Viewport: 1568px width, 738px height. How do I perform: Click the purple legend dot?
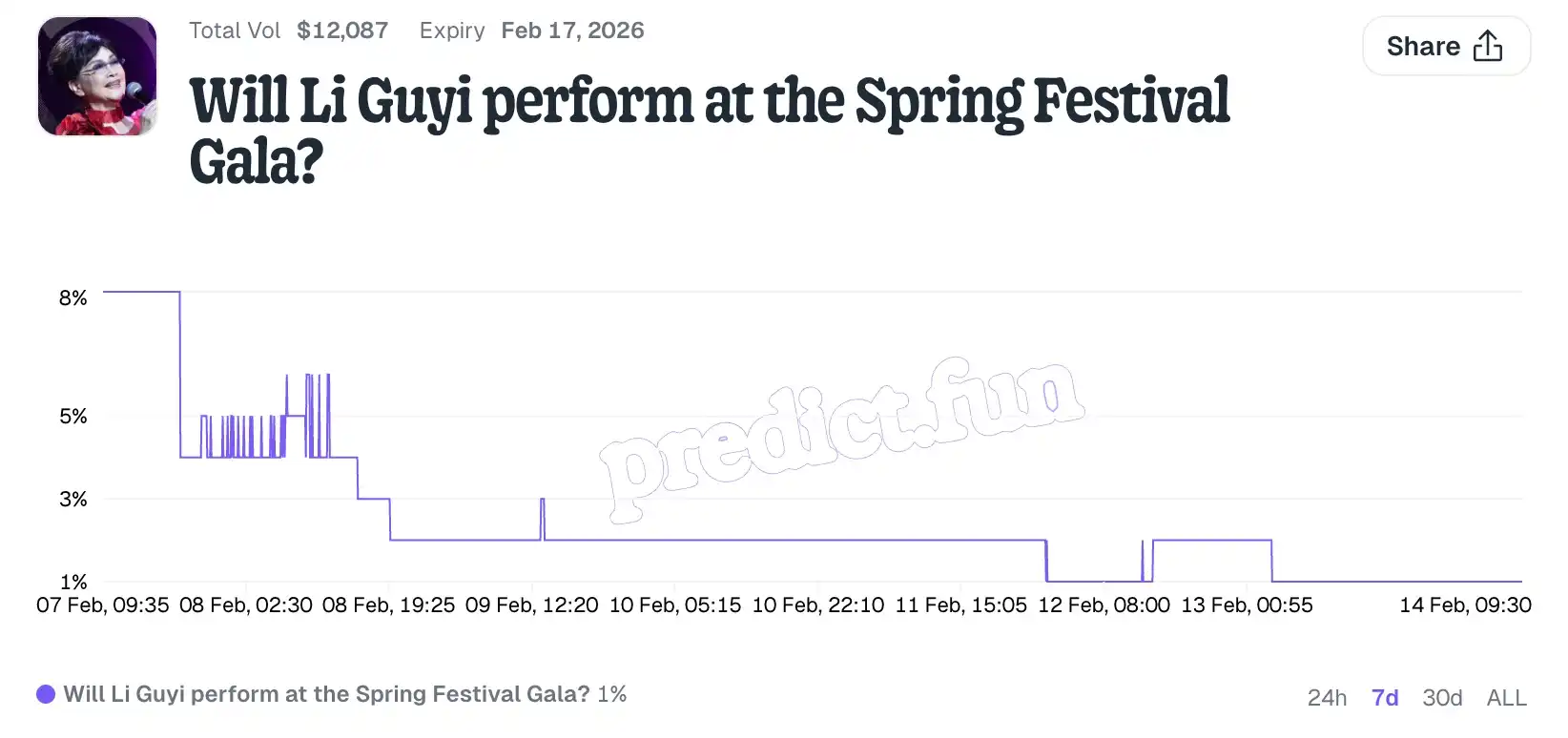pos(46,694)
